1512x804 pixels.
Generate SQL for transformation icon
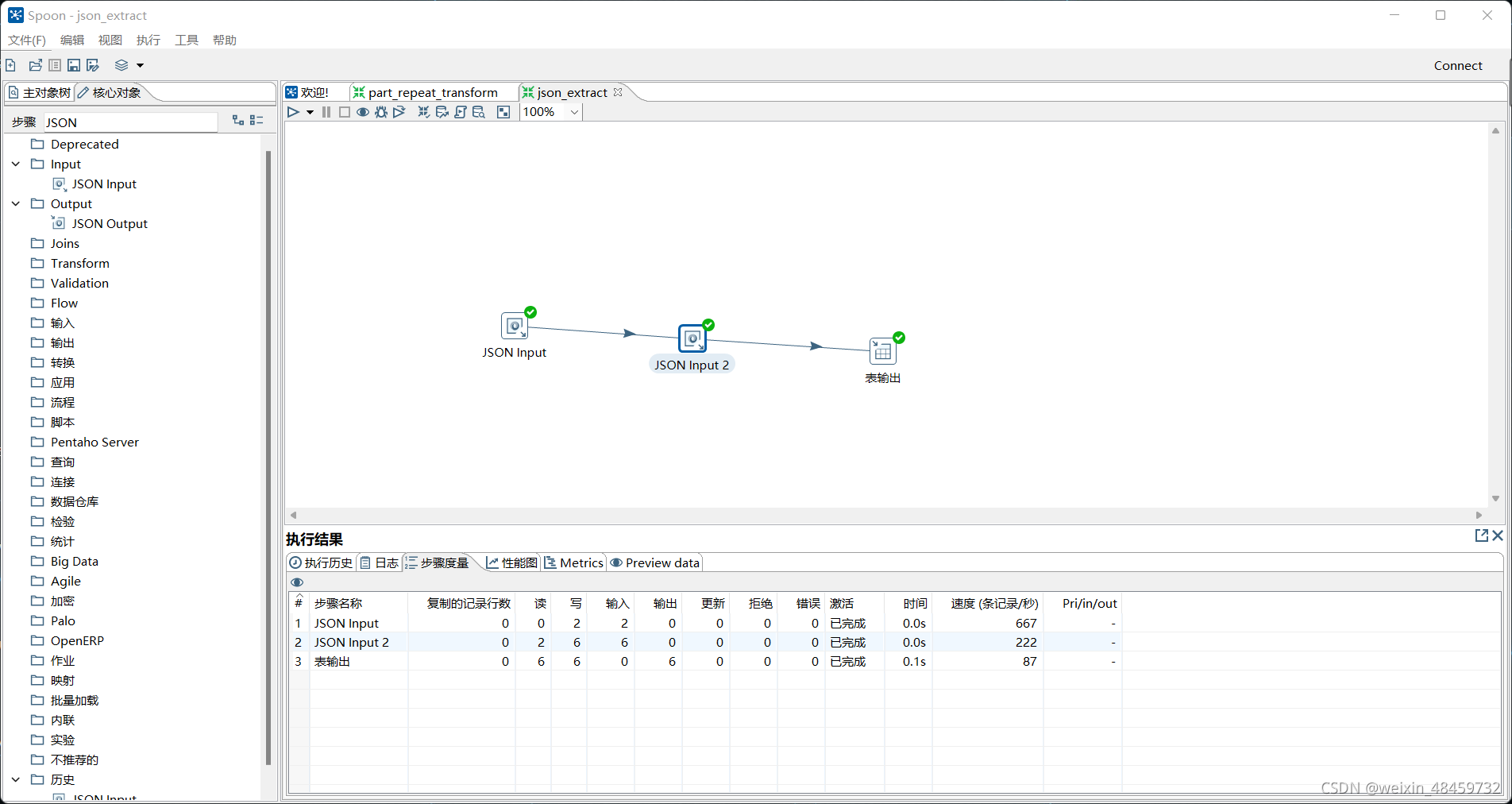[461, 112]
